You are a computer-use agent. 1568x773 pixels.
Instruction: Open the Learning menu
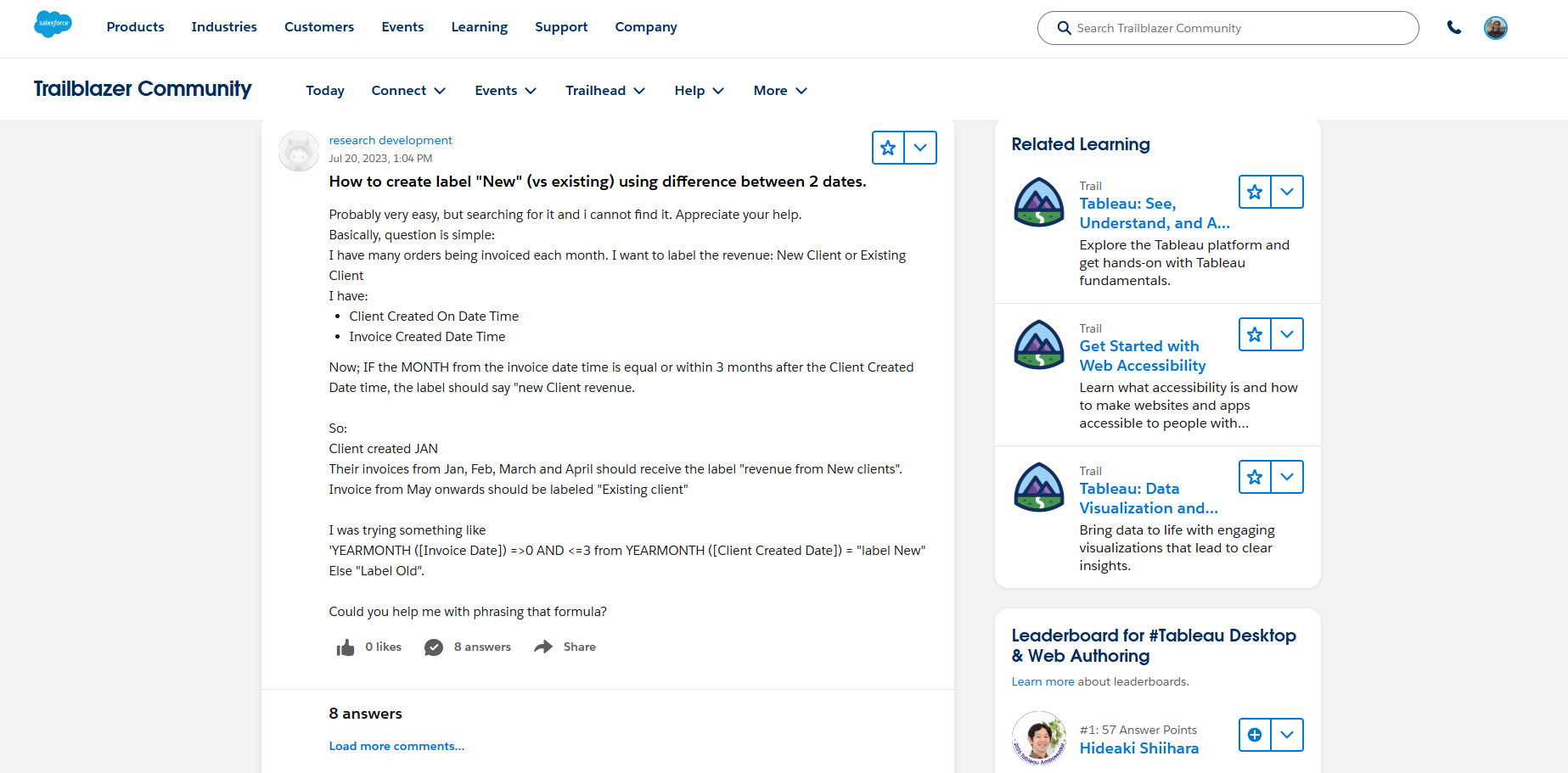pos(480,27)
